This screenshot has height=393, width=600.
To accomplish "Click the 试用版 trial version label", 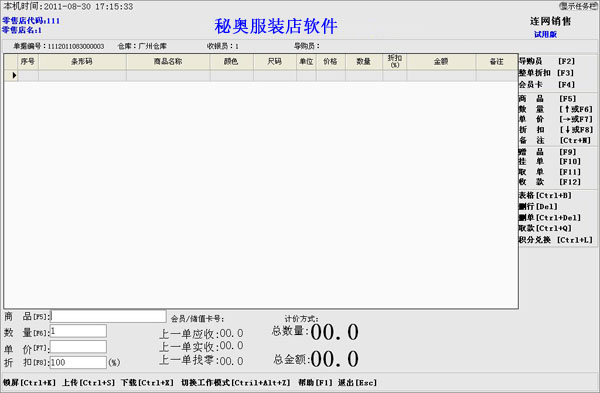I will [x=545, y=34].
